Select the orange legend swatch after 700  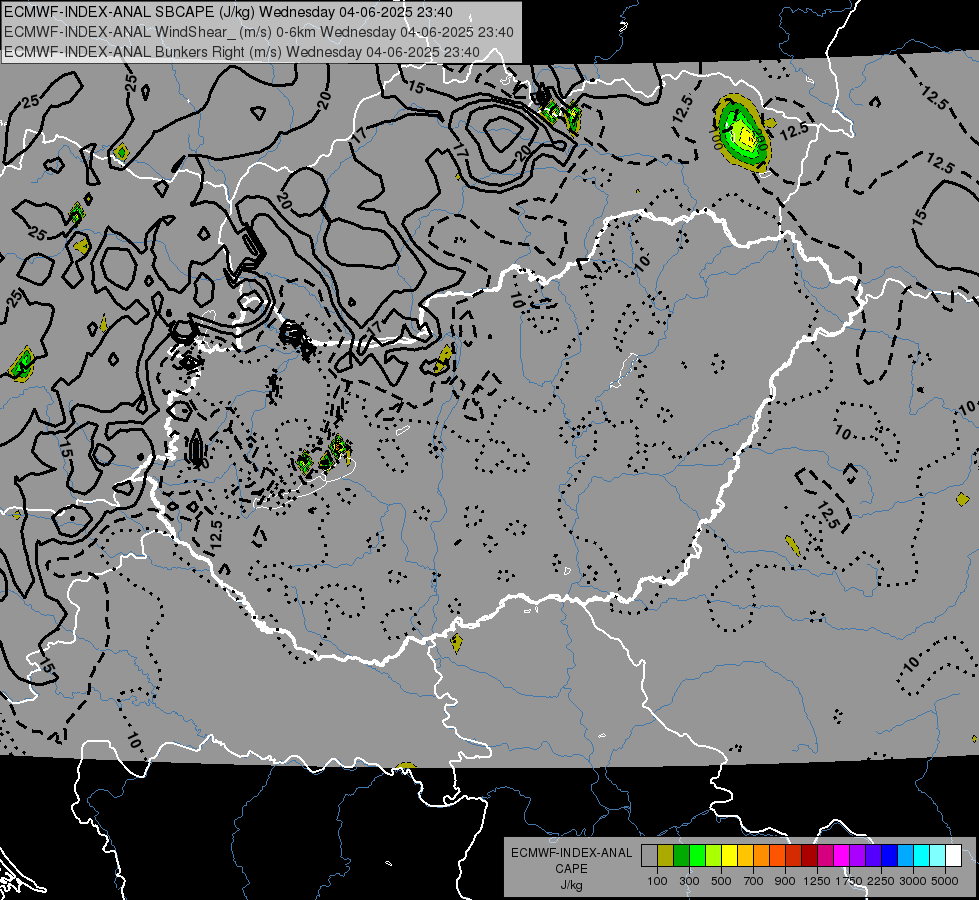[x=761, y=856]
